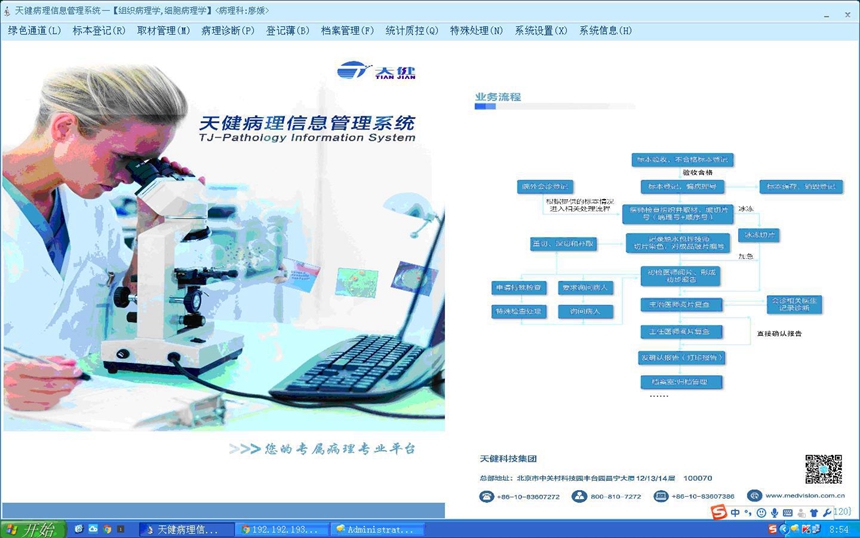The image size is (860, 538).
Task: Open the 档案管理(F) menu
Action: click(x=347, y=31)
